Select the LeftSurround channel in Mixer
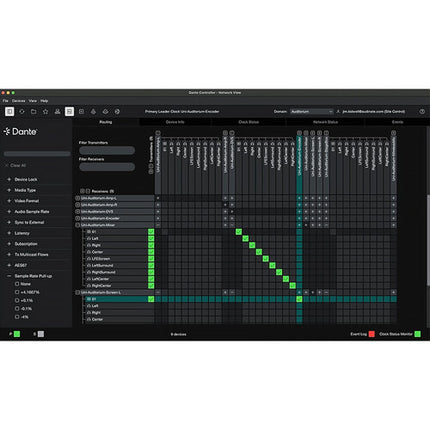 pos(102,265)
